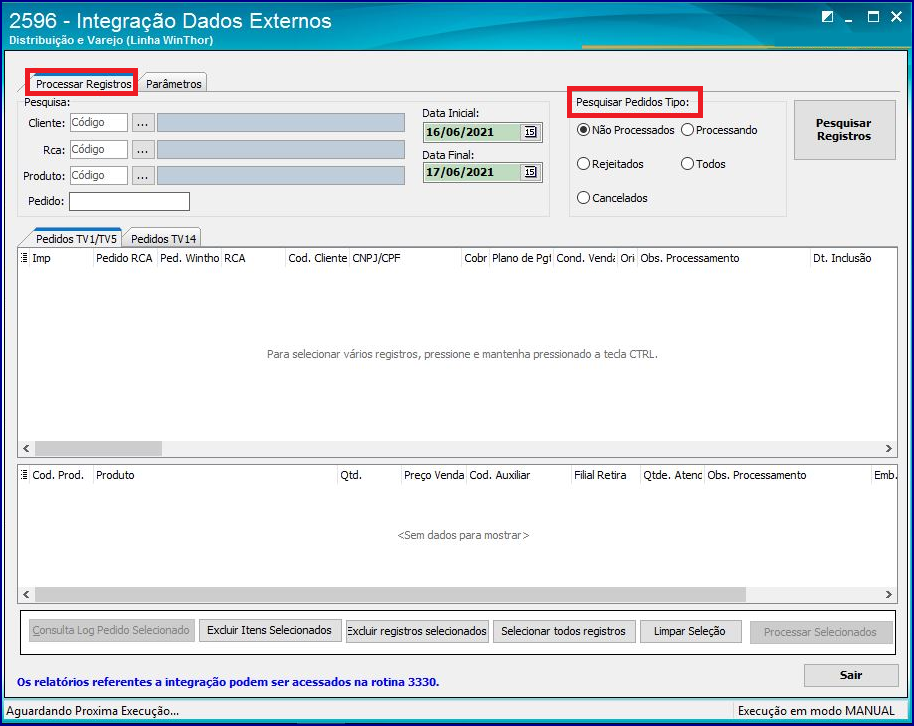Sort by Preço Venda column header
Viewport: 914px width, 726px height.
[x=434, y=475]
